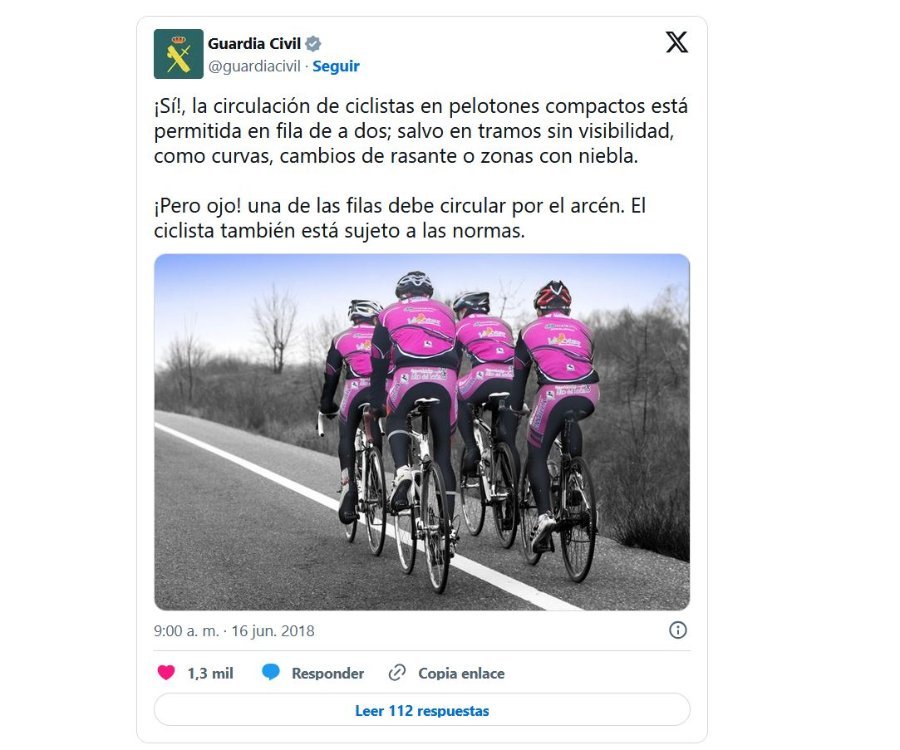Follow the account via Seguir
This screenshot has width=900, height=750.
[x=336, y=67]
